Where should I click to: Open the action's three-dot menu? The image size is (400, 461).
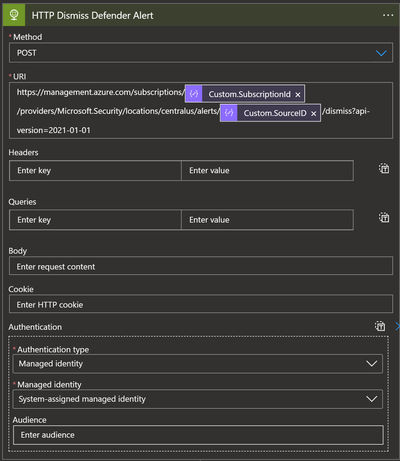pos(388,15)
